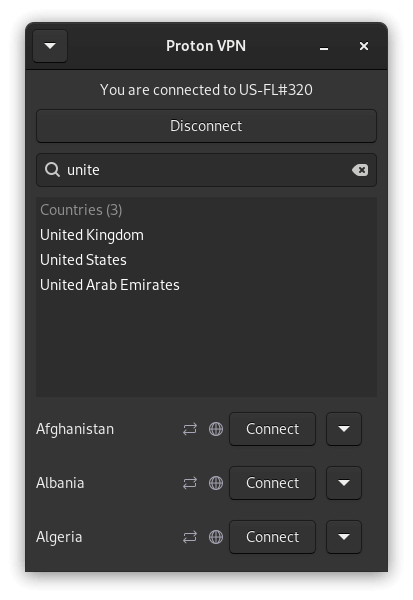
Task: Click the globe icon for Afghanistan
Action: tap(216, 429)
